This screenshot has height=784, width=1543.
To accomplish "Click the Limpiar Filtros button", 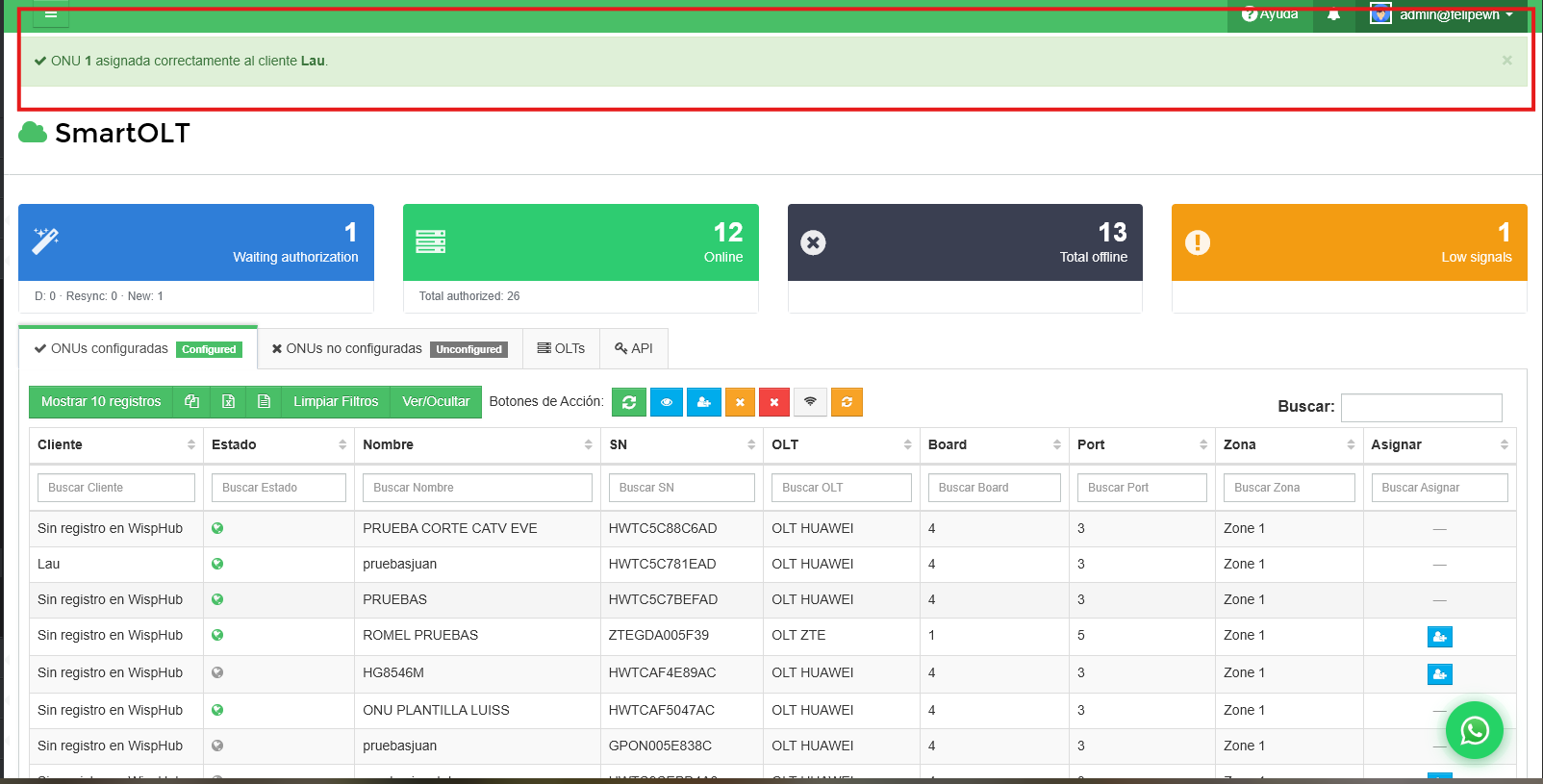I will coord(336,401).
